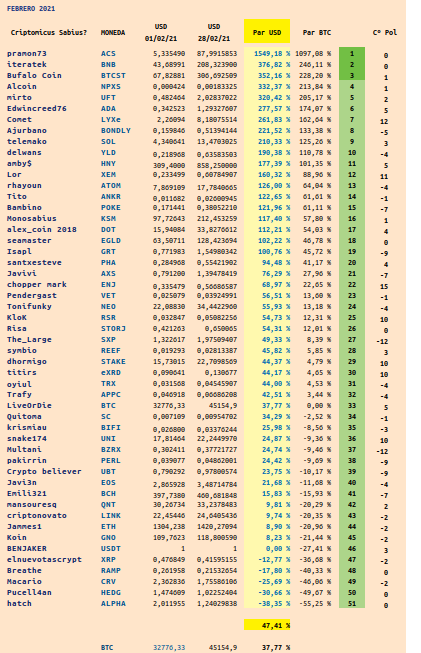Select the coin ticker 'ALPHA'
The image size is (421, 653).
[x=113, y=603]
